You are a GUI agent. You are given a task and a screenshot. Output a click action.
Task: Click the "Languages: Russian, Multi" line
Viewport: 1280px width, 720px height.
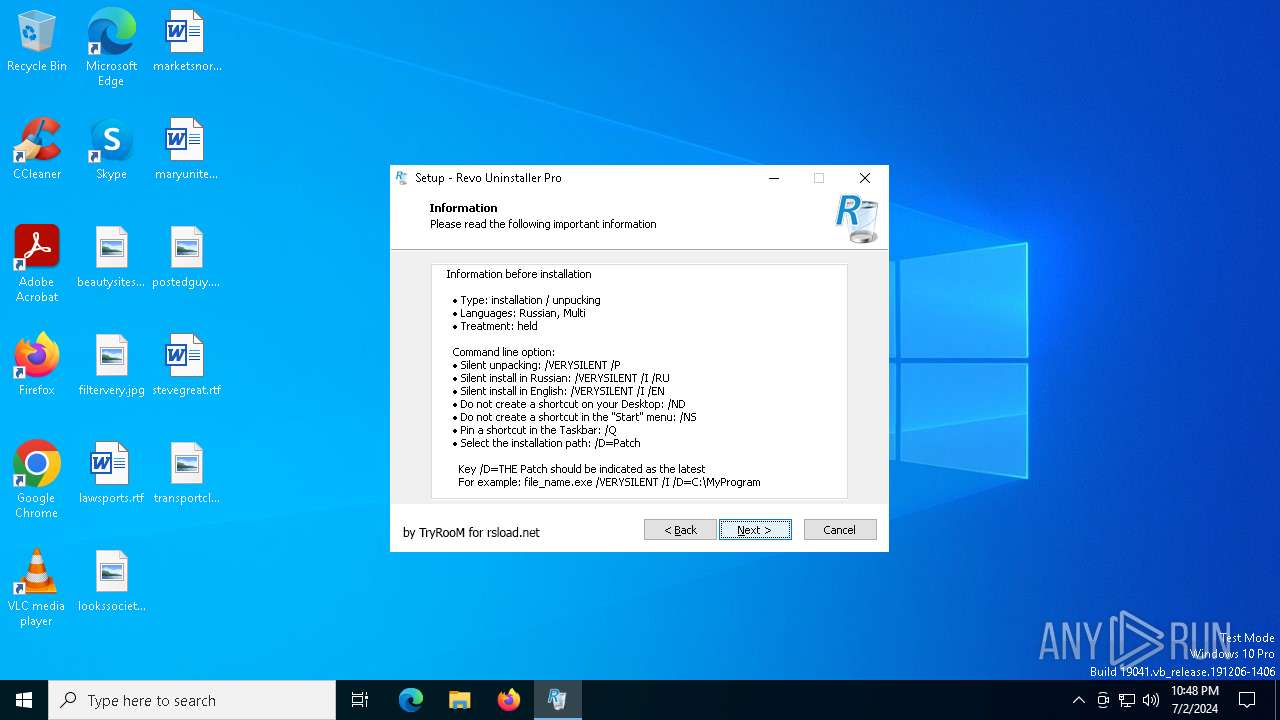pos(519,313)
